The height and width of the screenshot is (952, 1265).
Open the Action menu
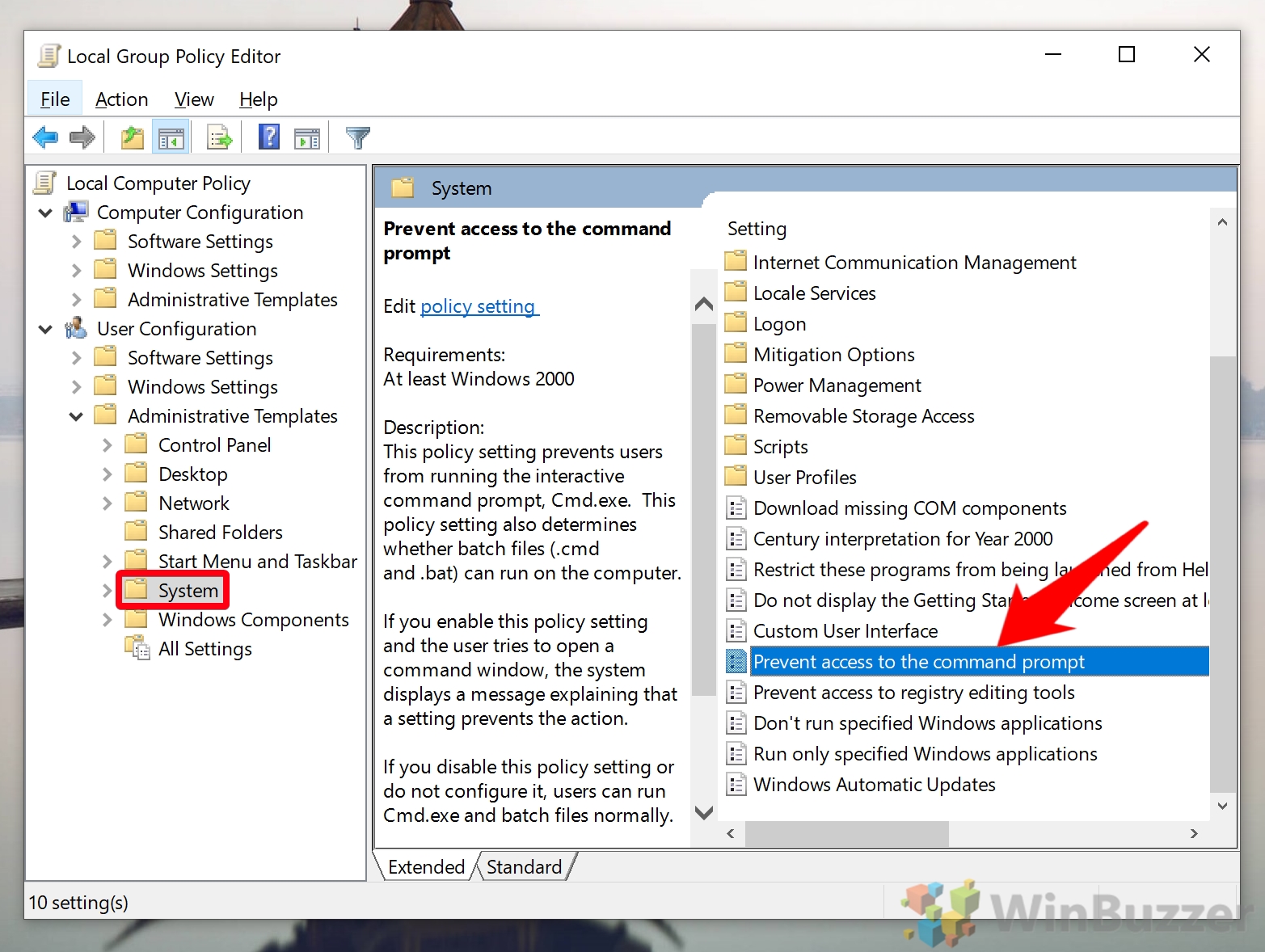click(x=121, y=99)
